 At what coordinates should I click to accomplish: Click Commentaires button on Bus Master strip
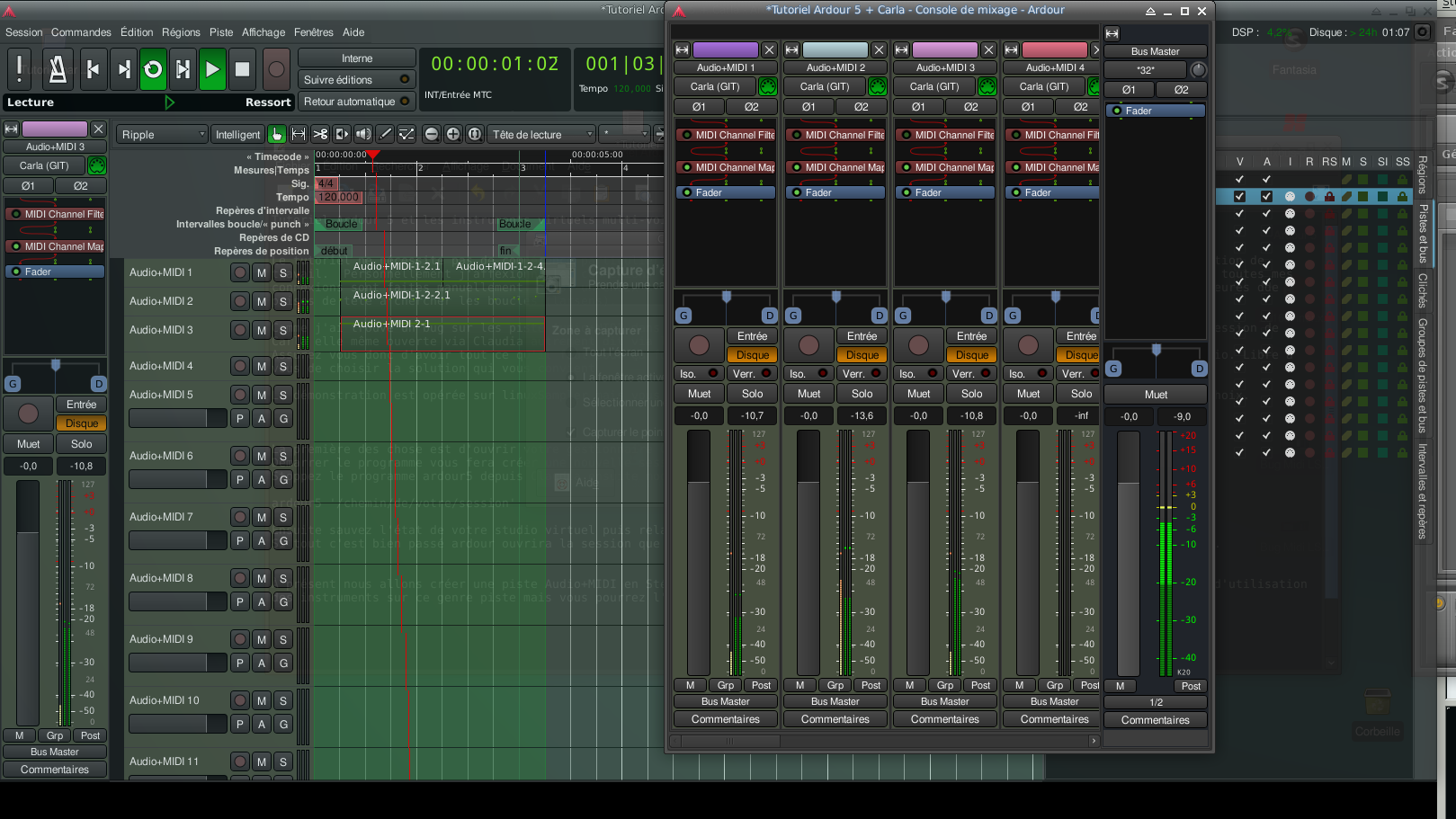(x=1155, y=720)
